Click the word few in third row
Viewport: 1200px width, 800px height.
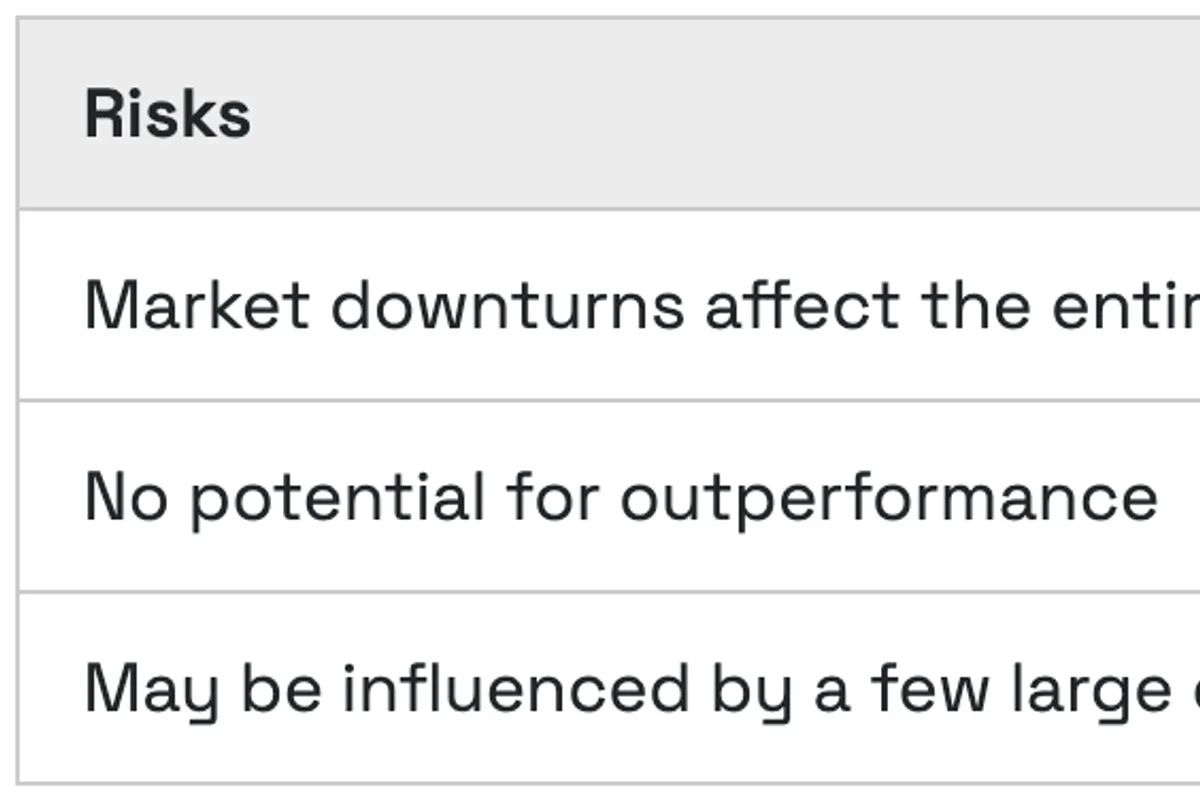pyautogui.click(x=928, y=689)
